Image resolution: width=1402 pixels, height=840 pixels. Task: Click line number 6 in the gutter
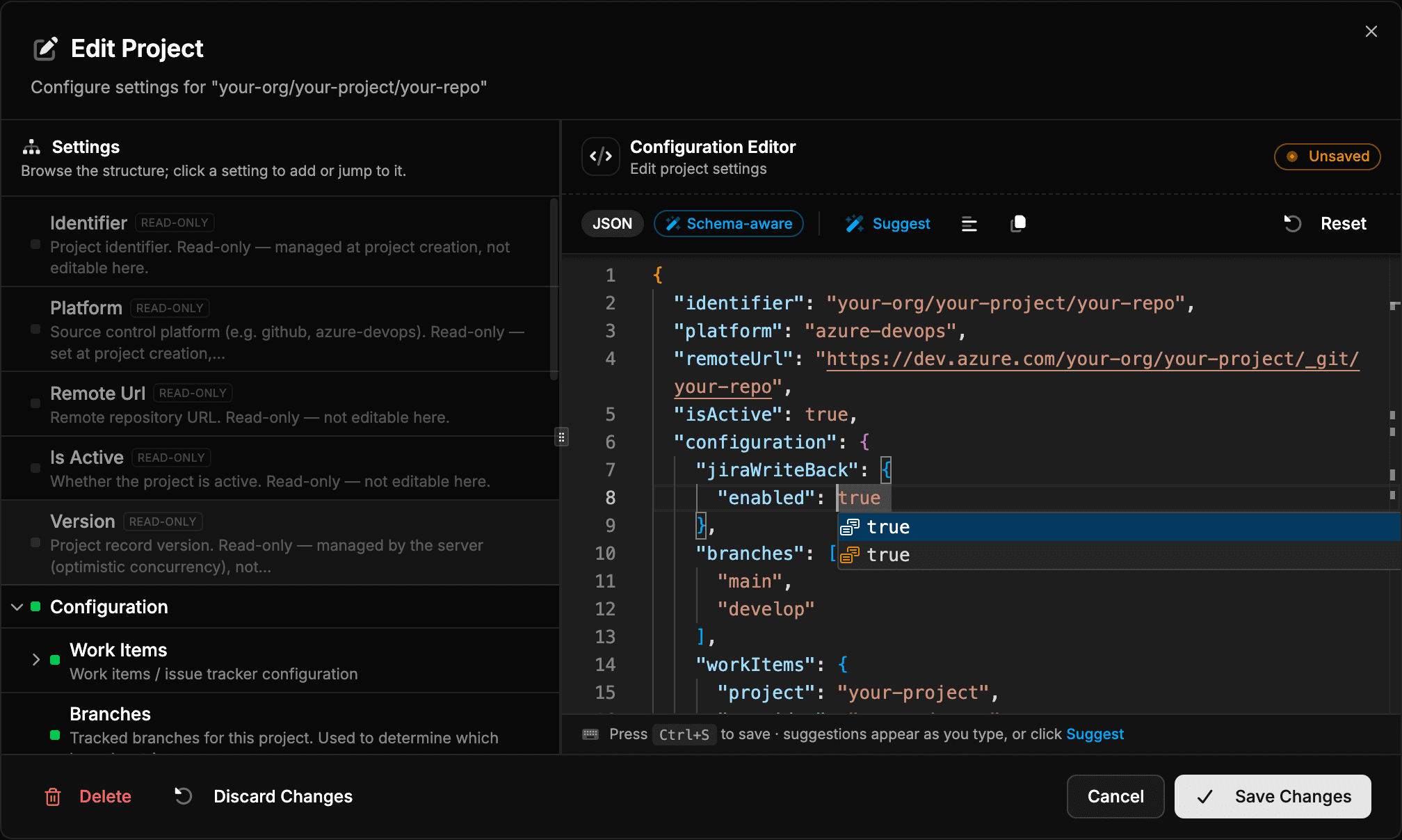point(610,442)
